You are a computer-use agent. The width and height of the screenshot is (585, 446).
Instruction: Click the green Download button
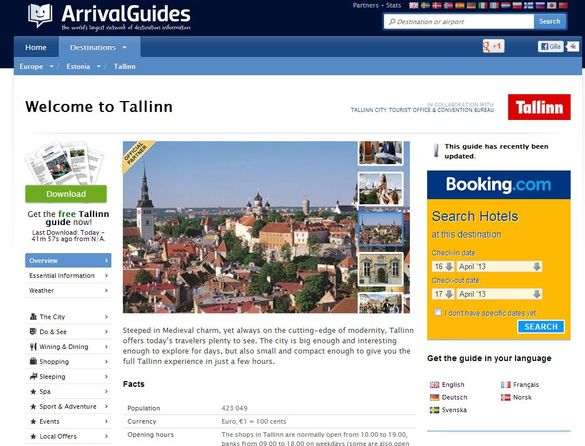(66, 194)
